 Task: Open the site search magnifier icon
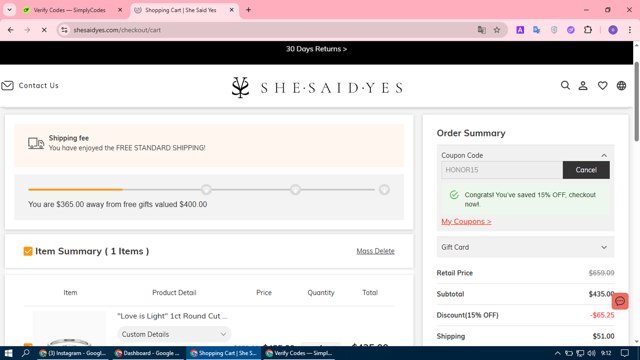pos(565,85)
